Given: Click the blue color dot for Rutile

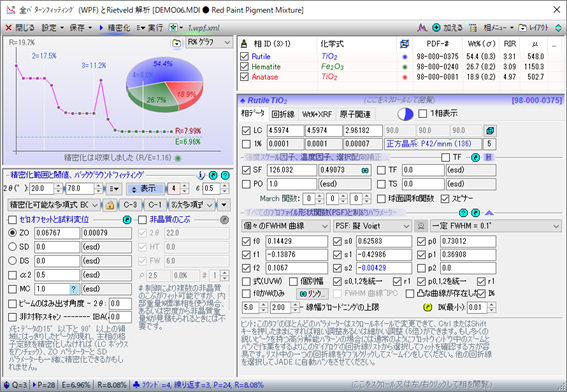Looking at the screenshot, I should click(x=405, y=57).
